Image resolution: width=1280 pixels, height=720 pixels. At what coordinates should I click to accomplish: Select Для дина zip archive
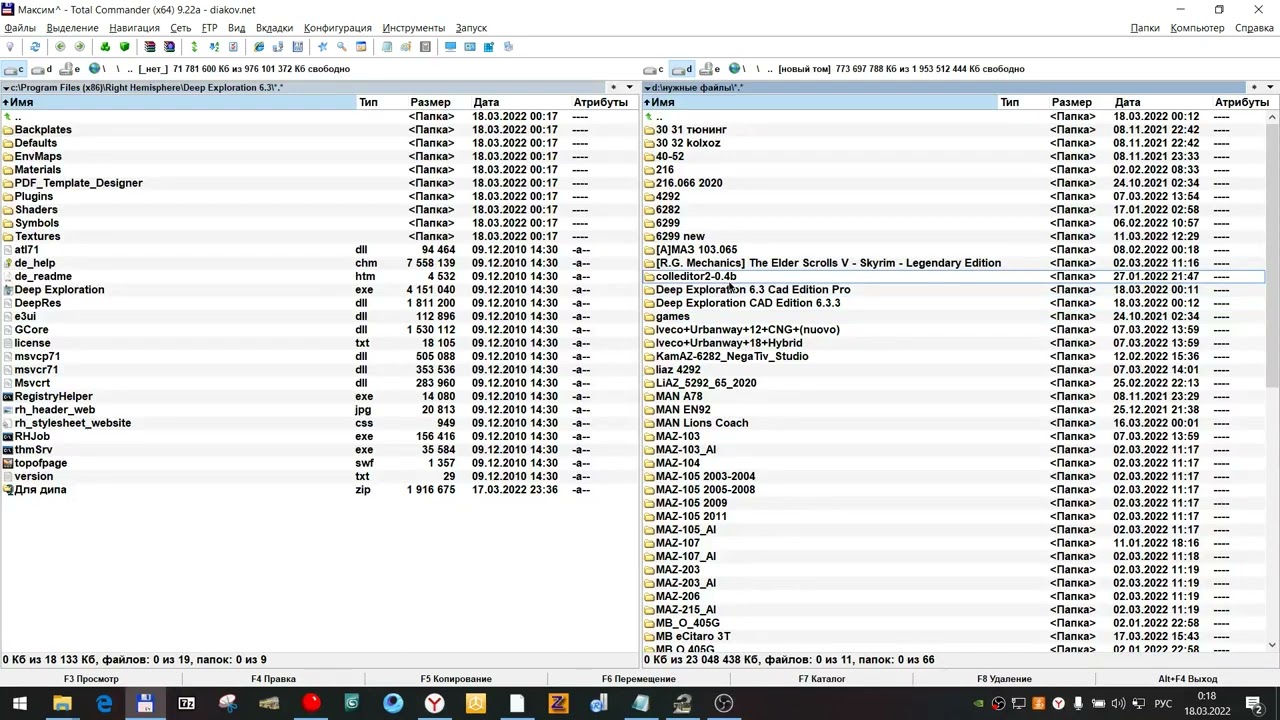point(40,490)
